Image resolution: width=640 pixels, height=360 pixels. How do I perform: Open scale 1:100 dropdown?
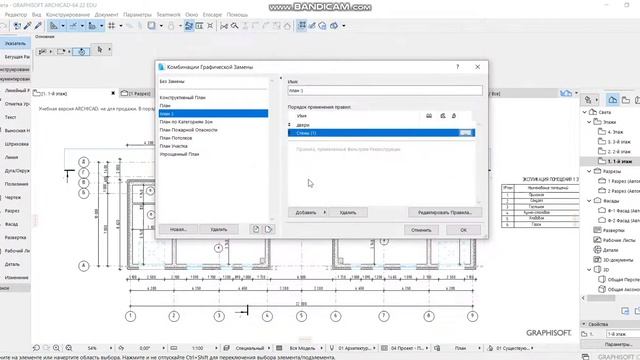tap(216, 348)
